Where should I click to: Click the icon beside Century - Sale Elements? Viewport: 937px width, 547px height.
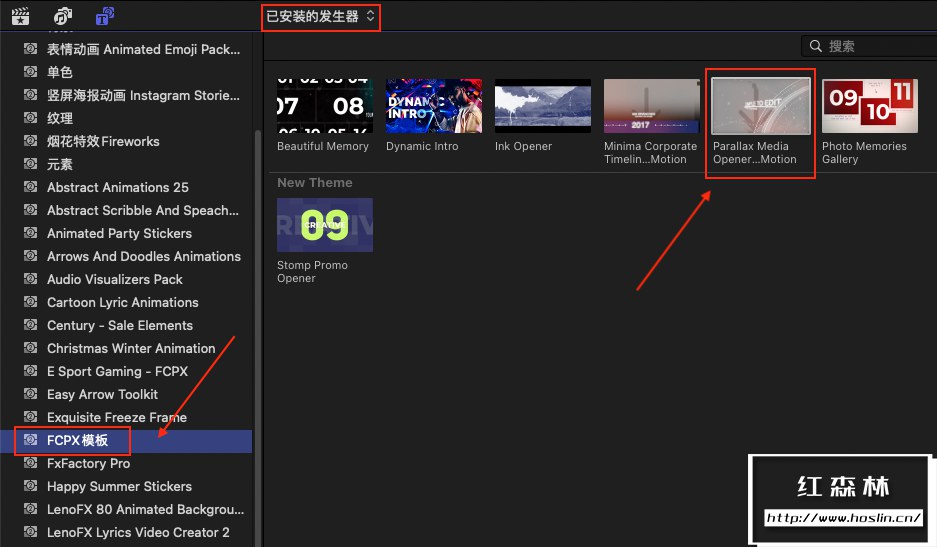[30, 325]
